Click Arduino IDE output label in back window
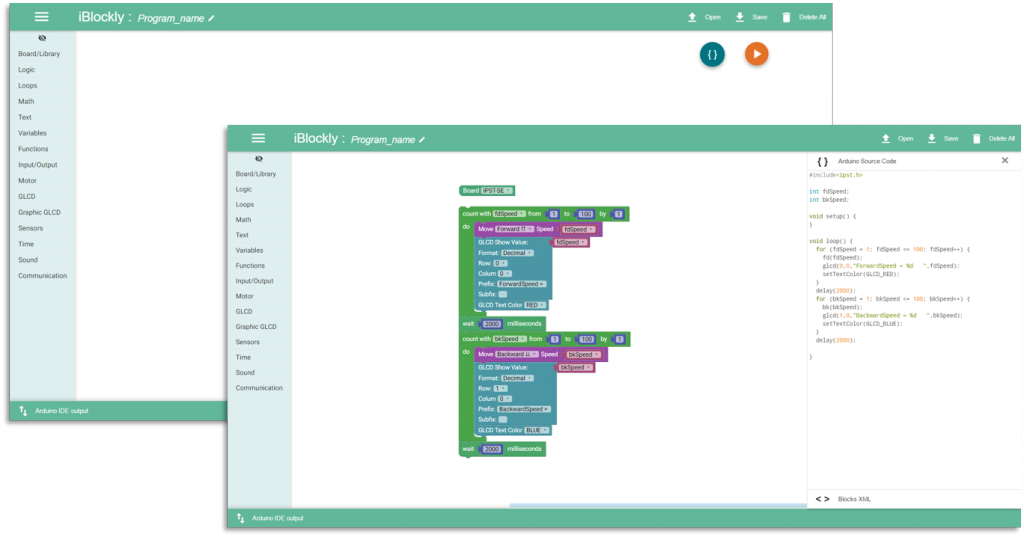 point(61,411)
